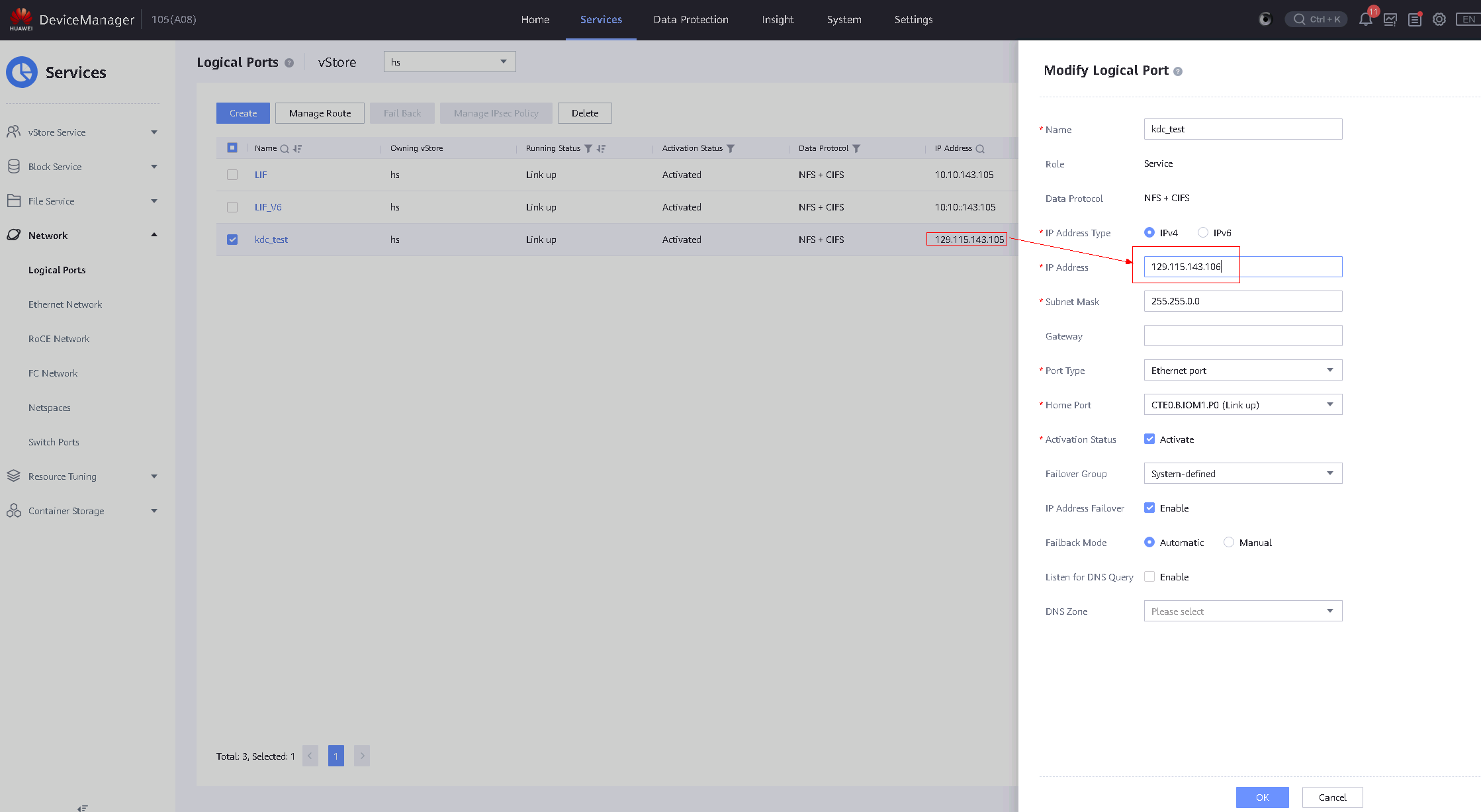Collapse Network menu

(x=154, y=235)
